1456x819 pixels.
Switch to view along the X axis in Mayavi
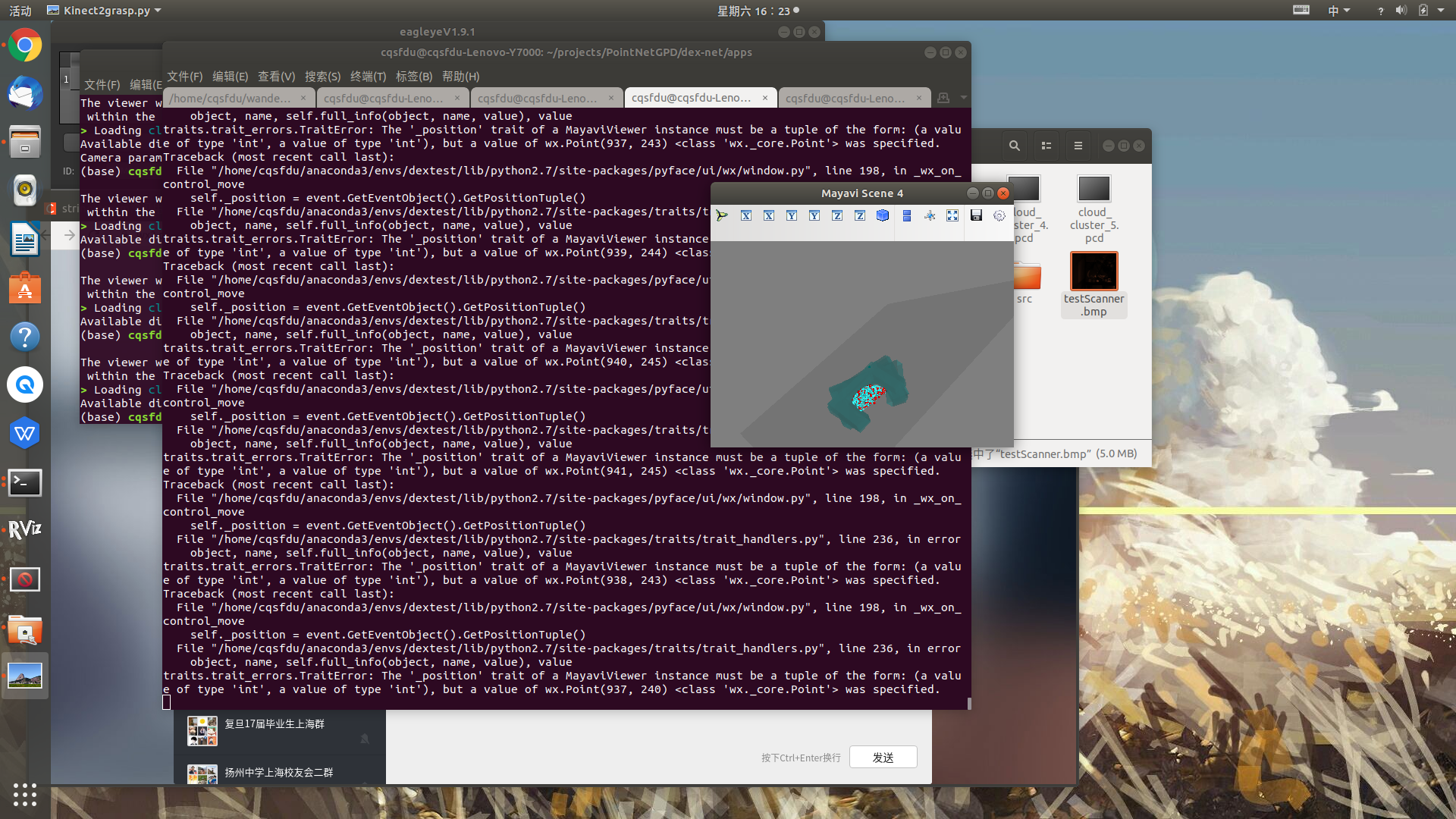point(745,215)
